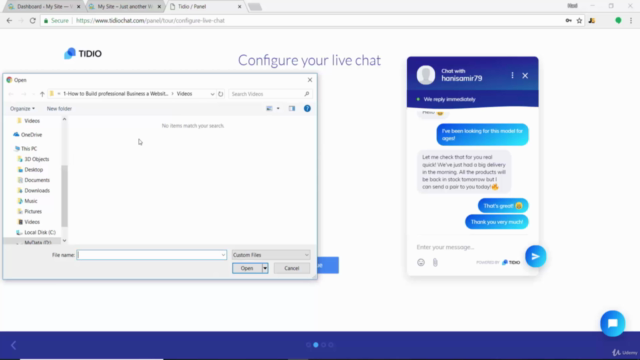Viewport: 640px width, 360px height.
Task: Open the Custom Files file type dropdown
Action: (271, 255)
